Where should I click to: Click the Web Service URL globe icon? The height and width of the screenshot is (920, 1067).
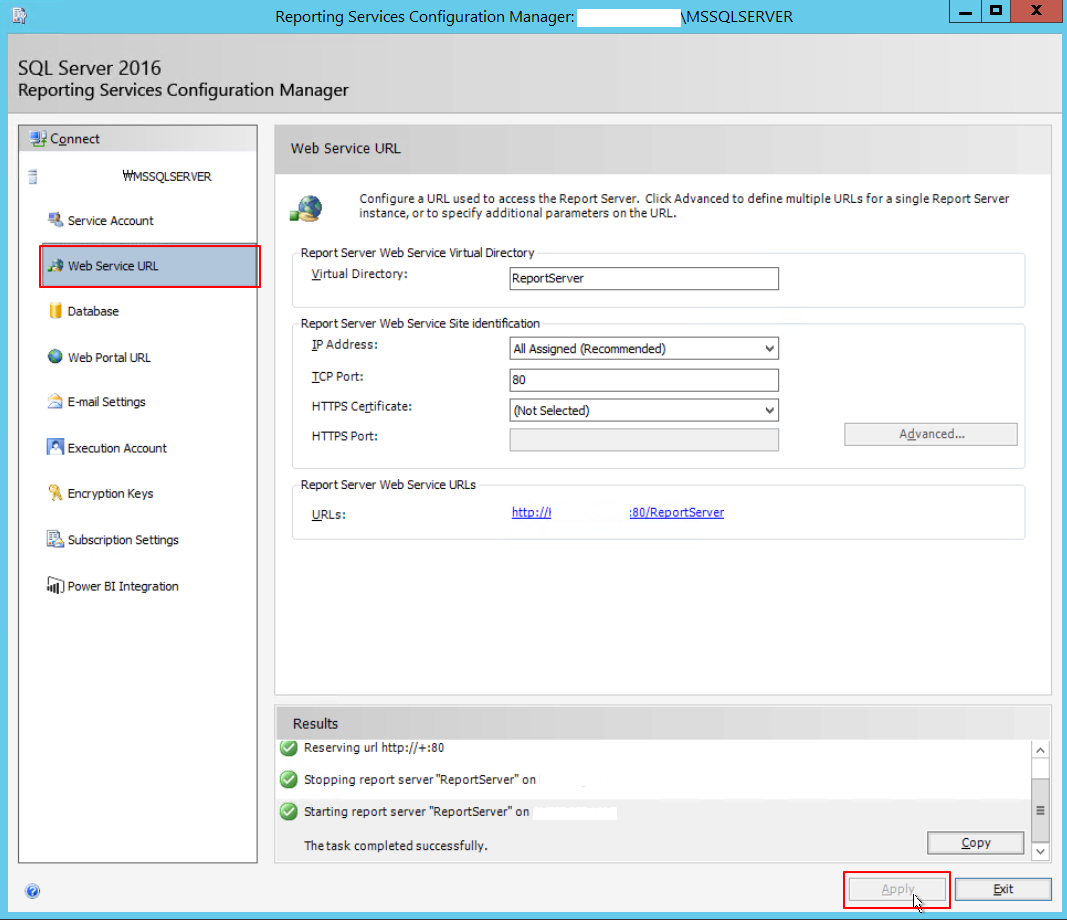click(x=55, y=265)
